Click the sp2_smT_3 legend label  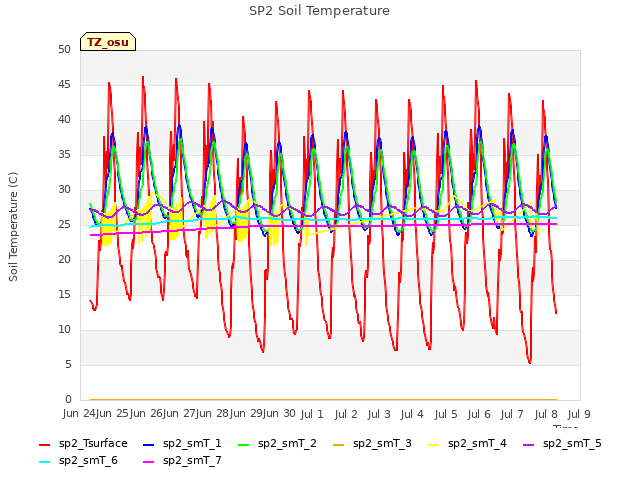tap(382, 444)
